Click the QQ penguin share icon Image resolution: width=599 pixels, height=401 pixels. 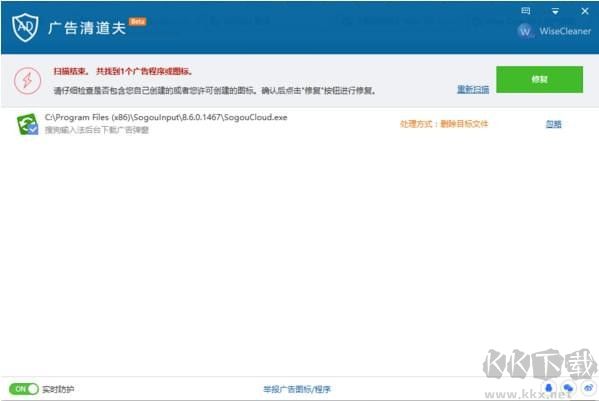pos(549,388)
